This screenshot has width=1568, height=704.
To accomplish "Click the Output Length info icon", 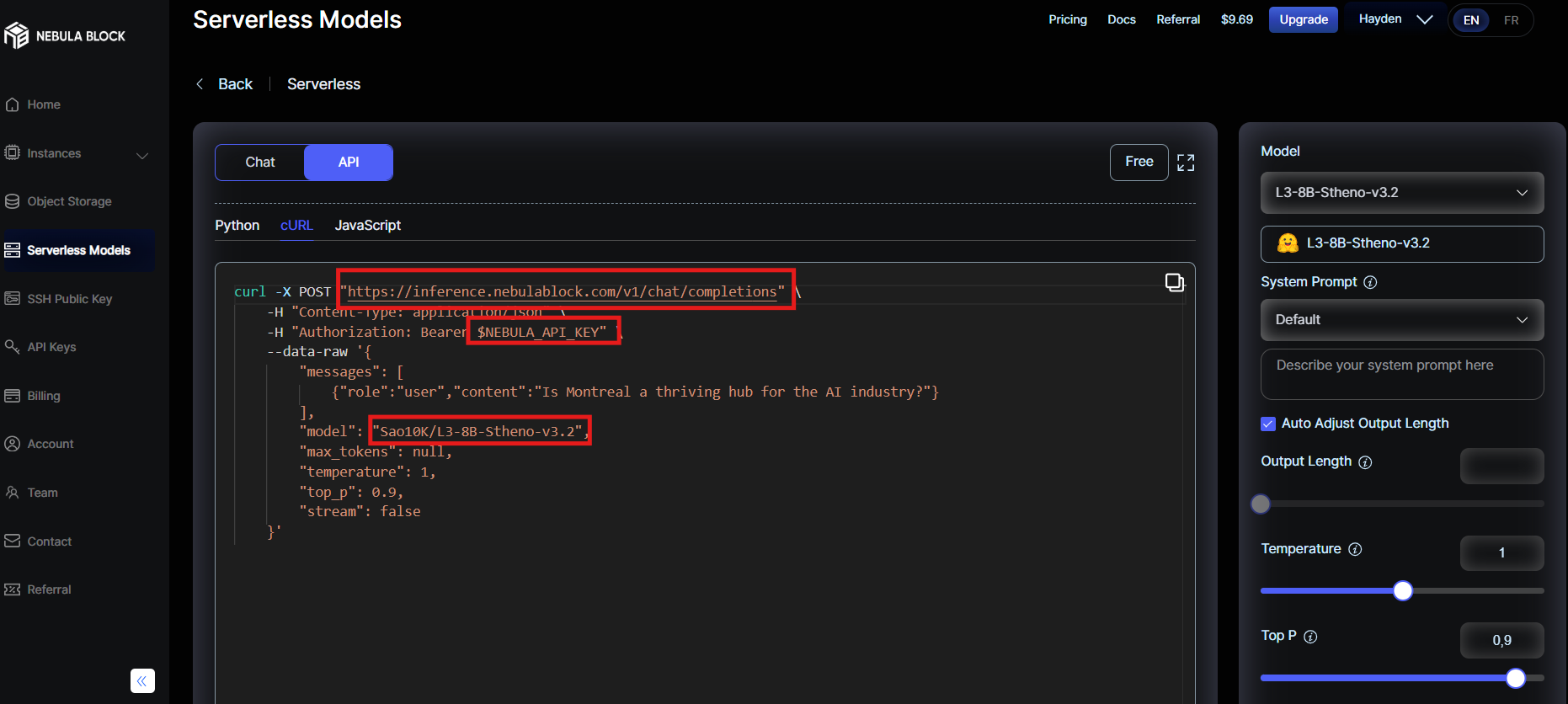I will (x=1365, y=462).
